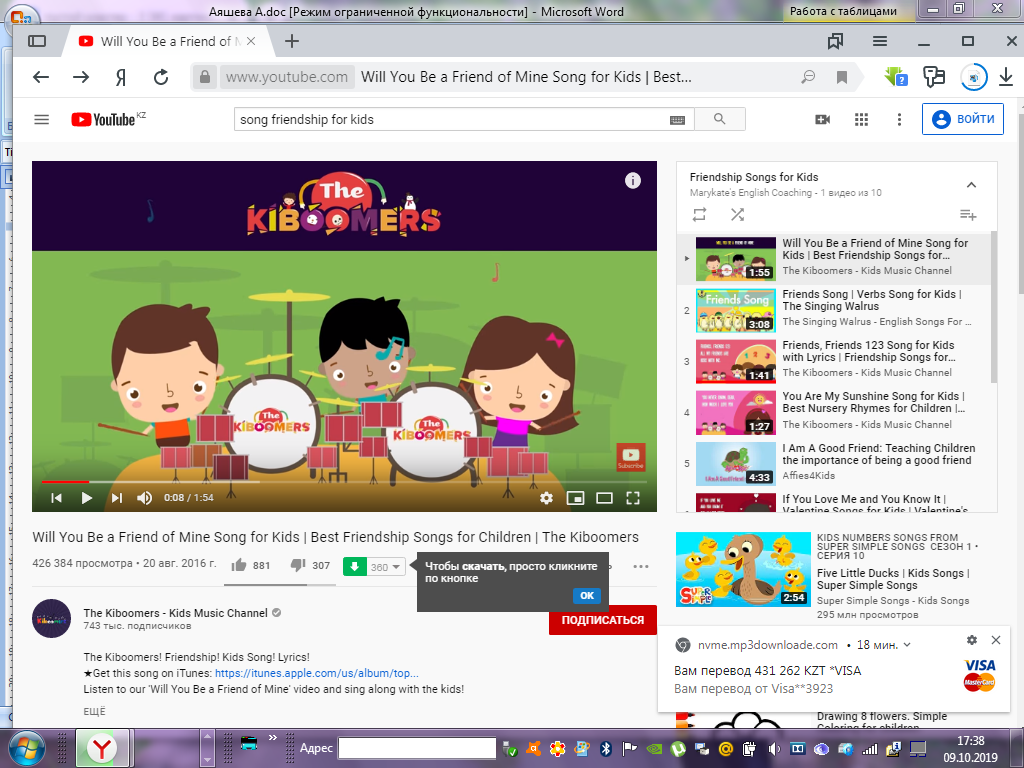Click the ВОЙТИ sign-in button
The image size is (1024, 768).
click(963, 119)
